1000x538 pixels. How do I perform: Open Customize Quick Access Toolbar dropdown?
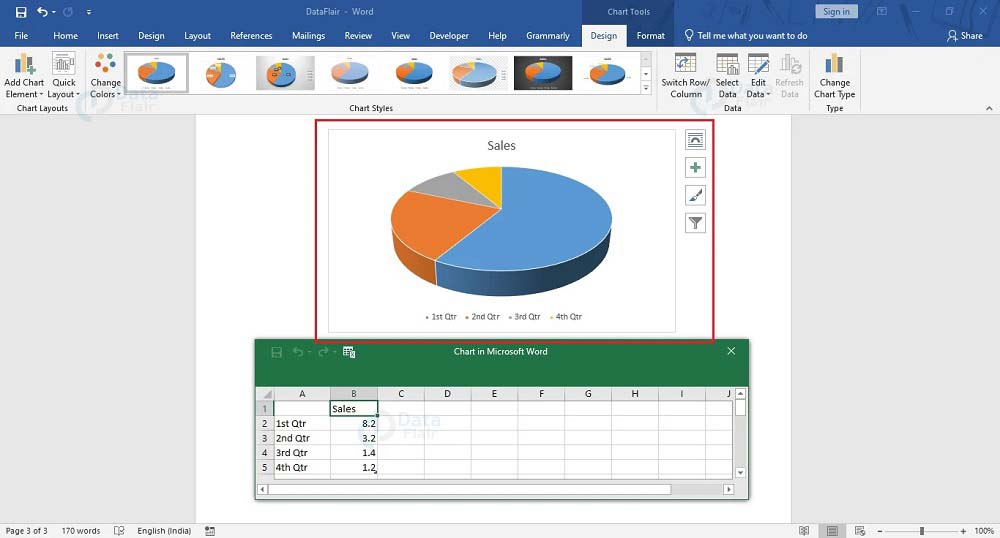point(89,12)
